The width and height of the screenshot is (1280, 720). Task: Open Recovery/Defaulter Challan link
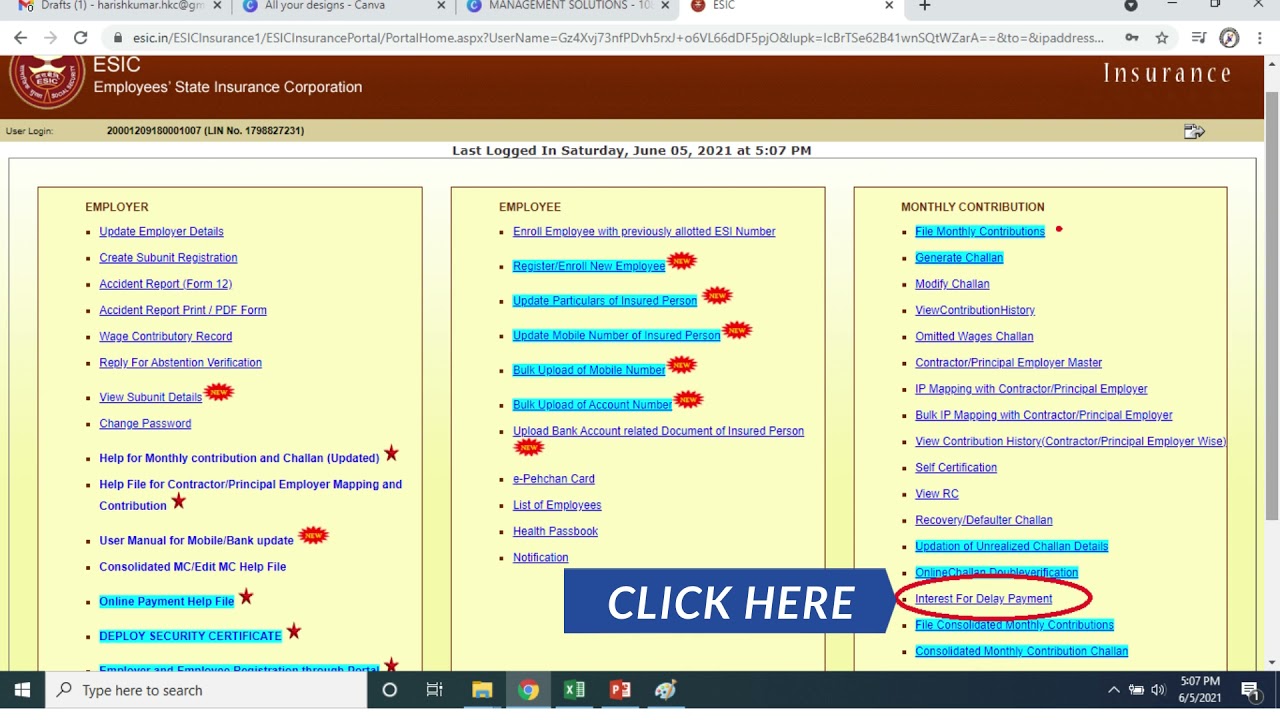(x=984, y=521)
